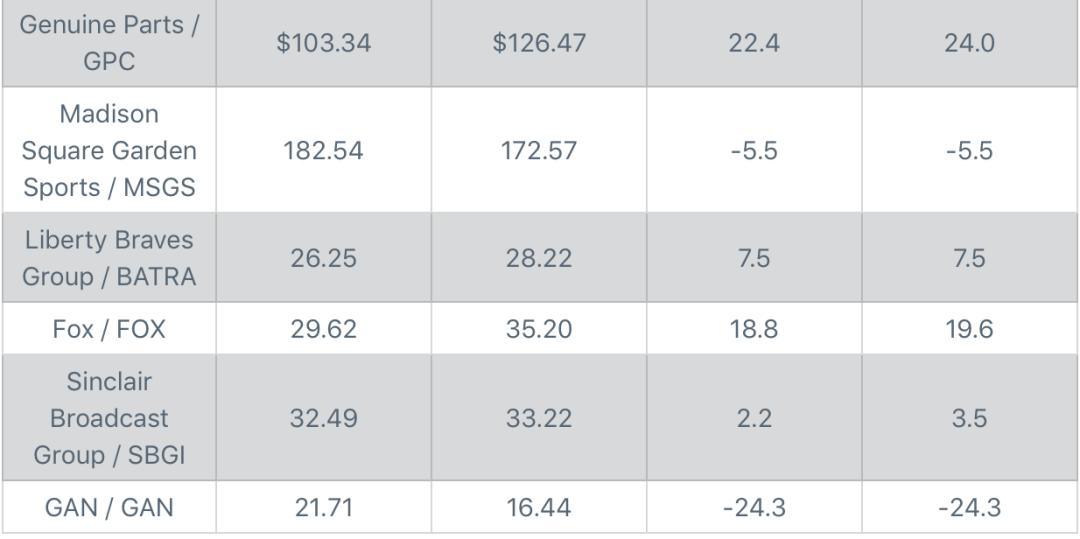1080x539 pixels.
Task: Select the Genuine Parts / GPC cell
Action: pyautogui.click(x=109, y=43)
